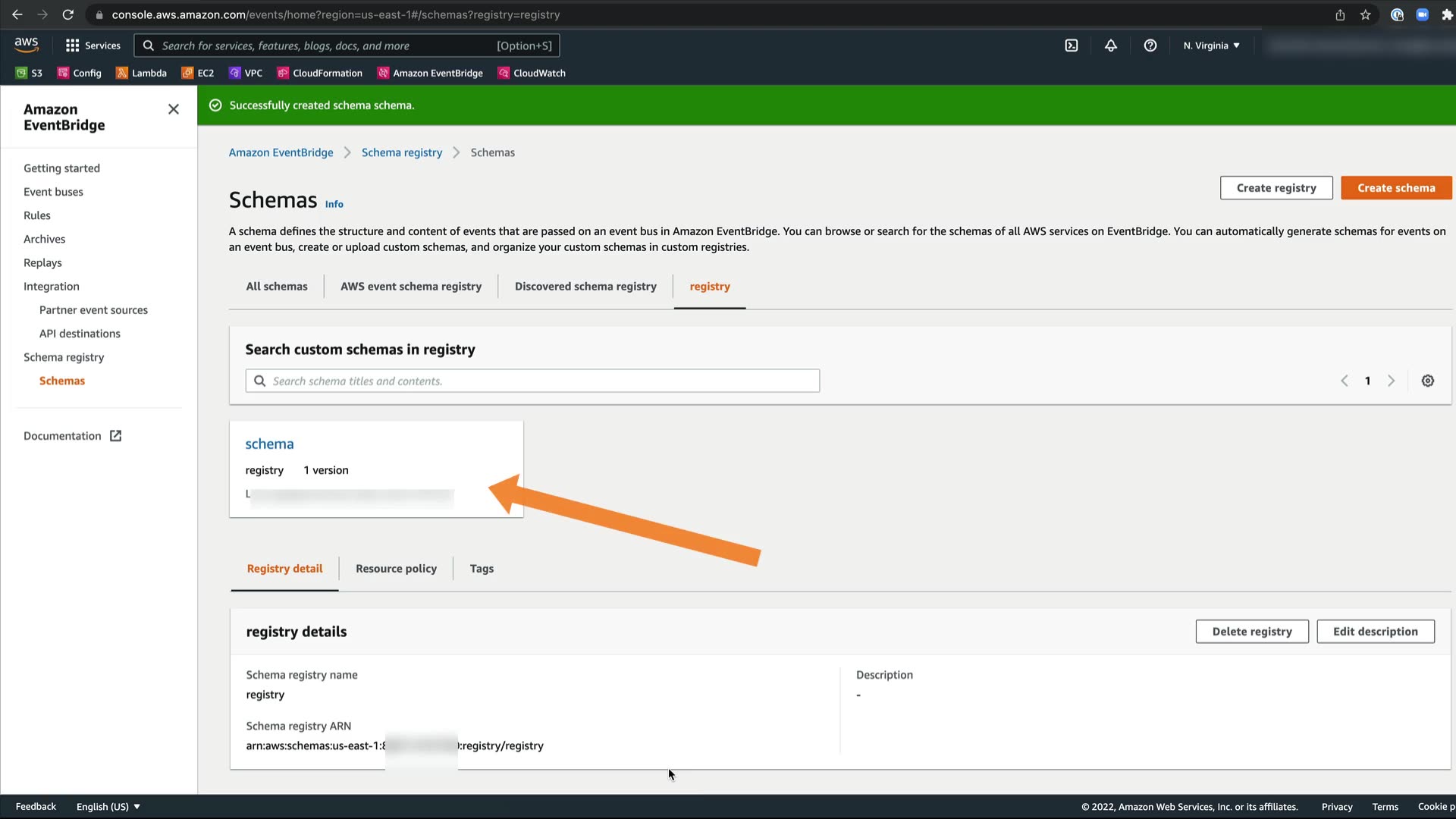Switch to the Resource policy tab
The image size is (1456, 819).
[x=396, y=568]
